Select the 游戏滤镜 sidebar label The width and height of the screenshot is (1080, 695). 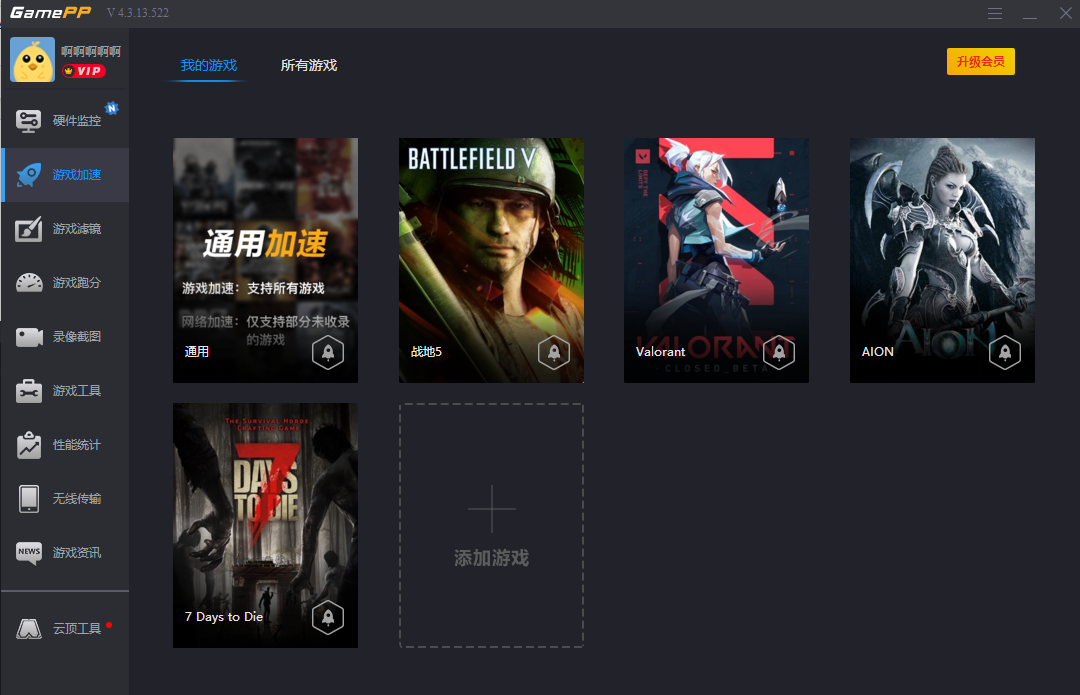77,229
